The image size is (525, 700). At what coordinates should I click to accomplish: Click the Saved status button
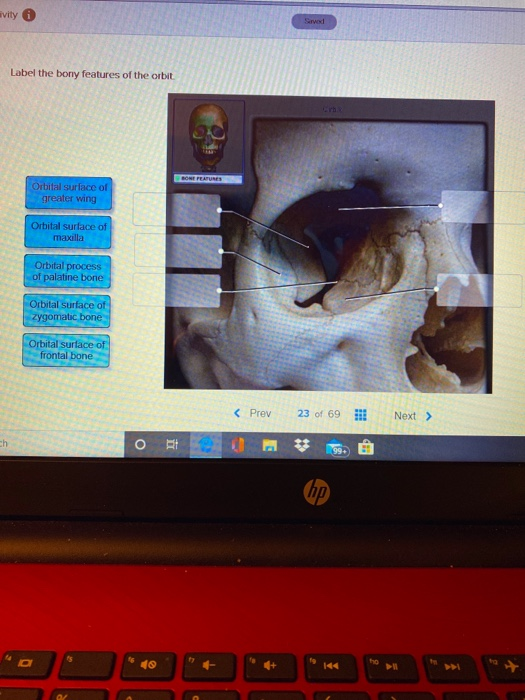314,21
